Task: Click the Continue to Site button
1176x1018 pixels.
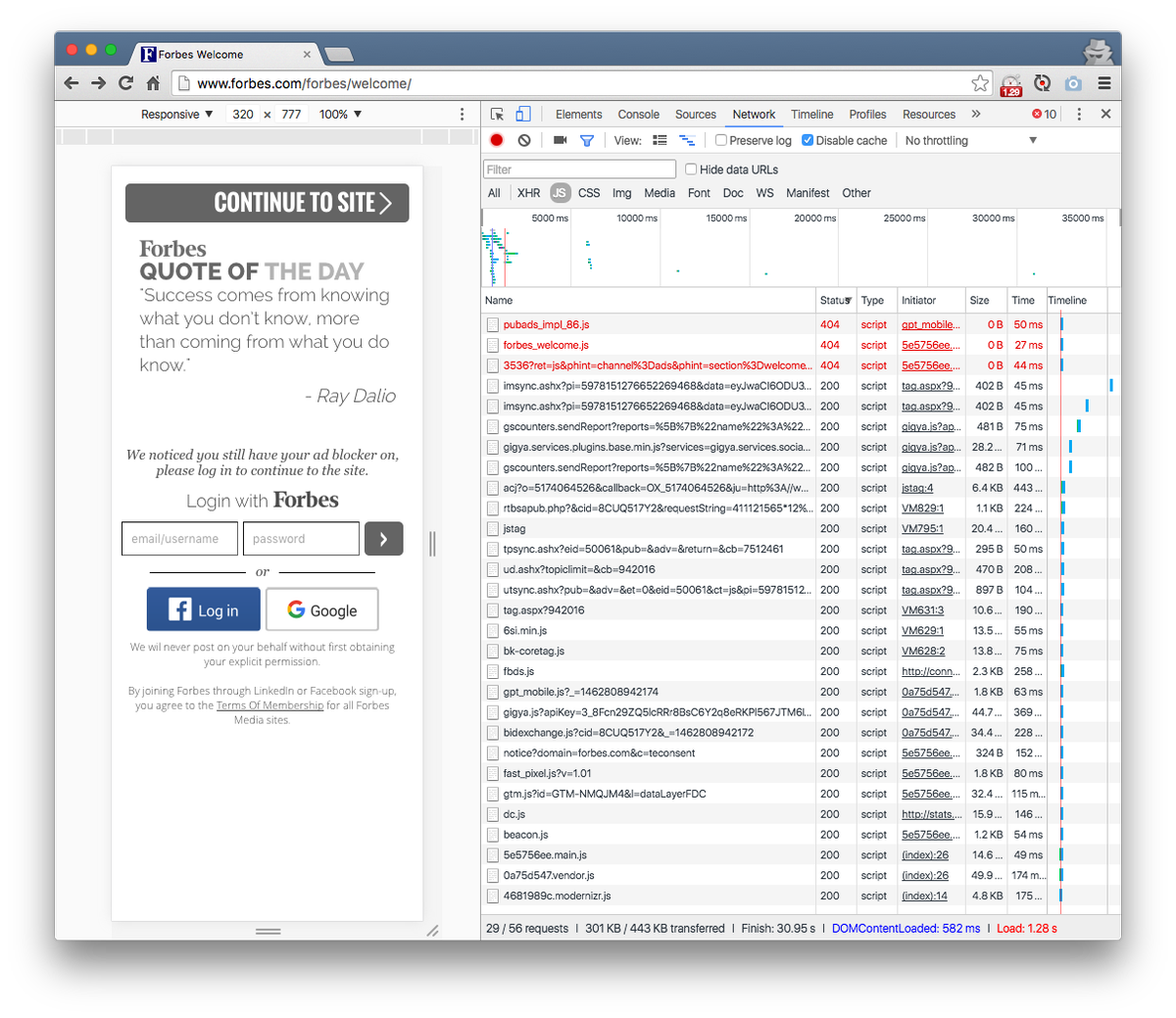Action: [x=267, y=203]
